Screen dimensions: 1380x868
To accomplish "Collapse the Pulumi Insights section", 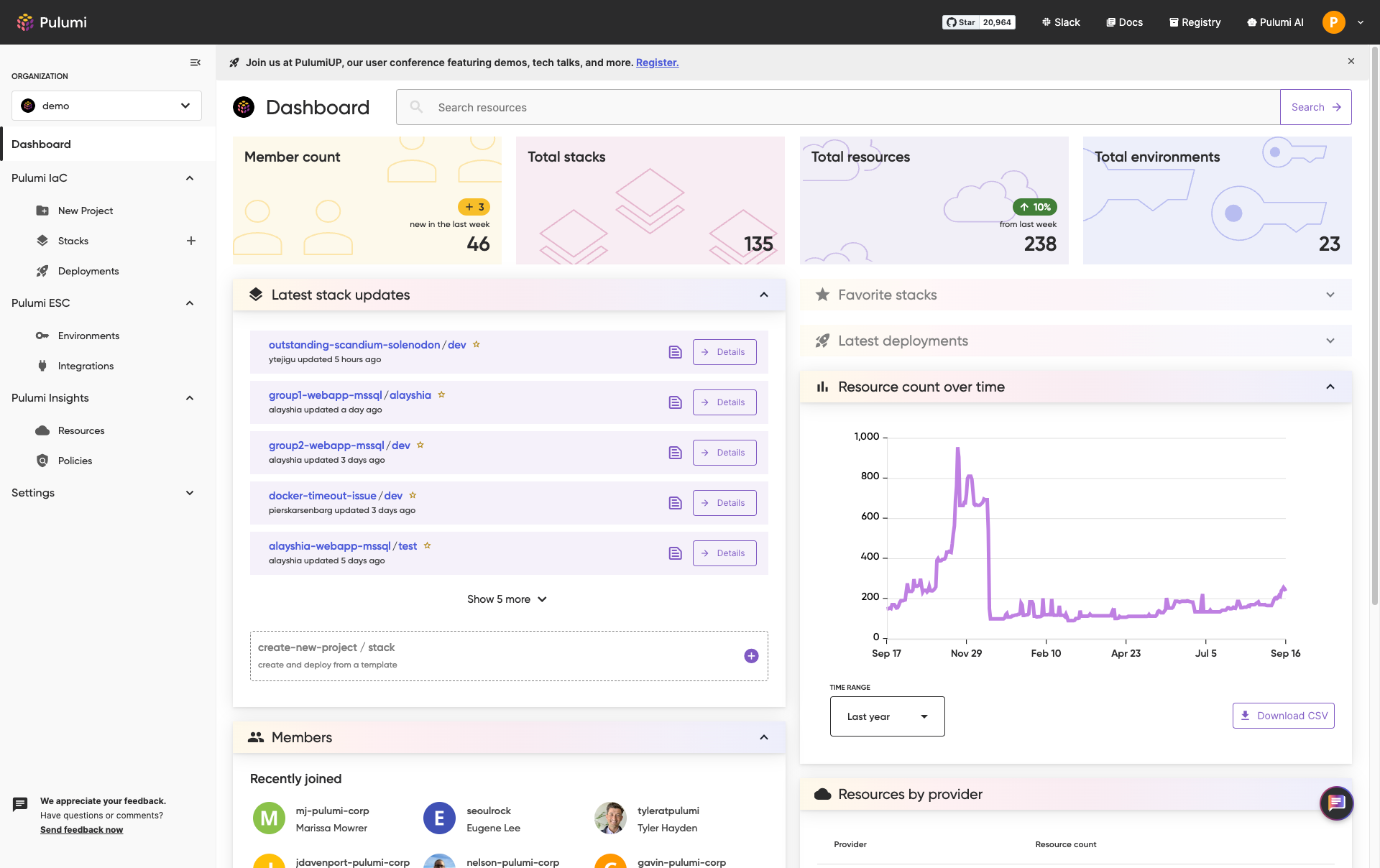I will click(x=190, y=398).
